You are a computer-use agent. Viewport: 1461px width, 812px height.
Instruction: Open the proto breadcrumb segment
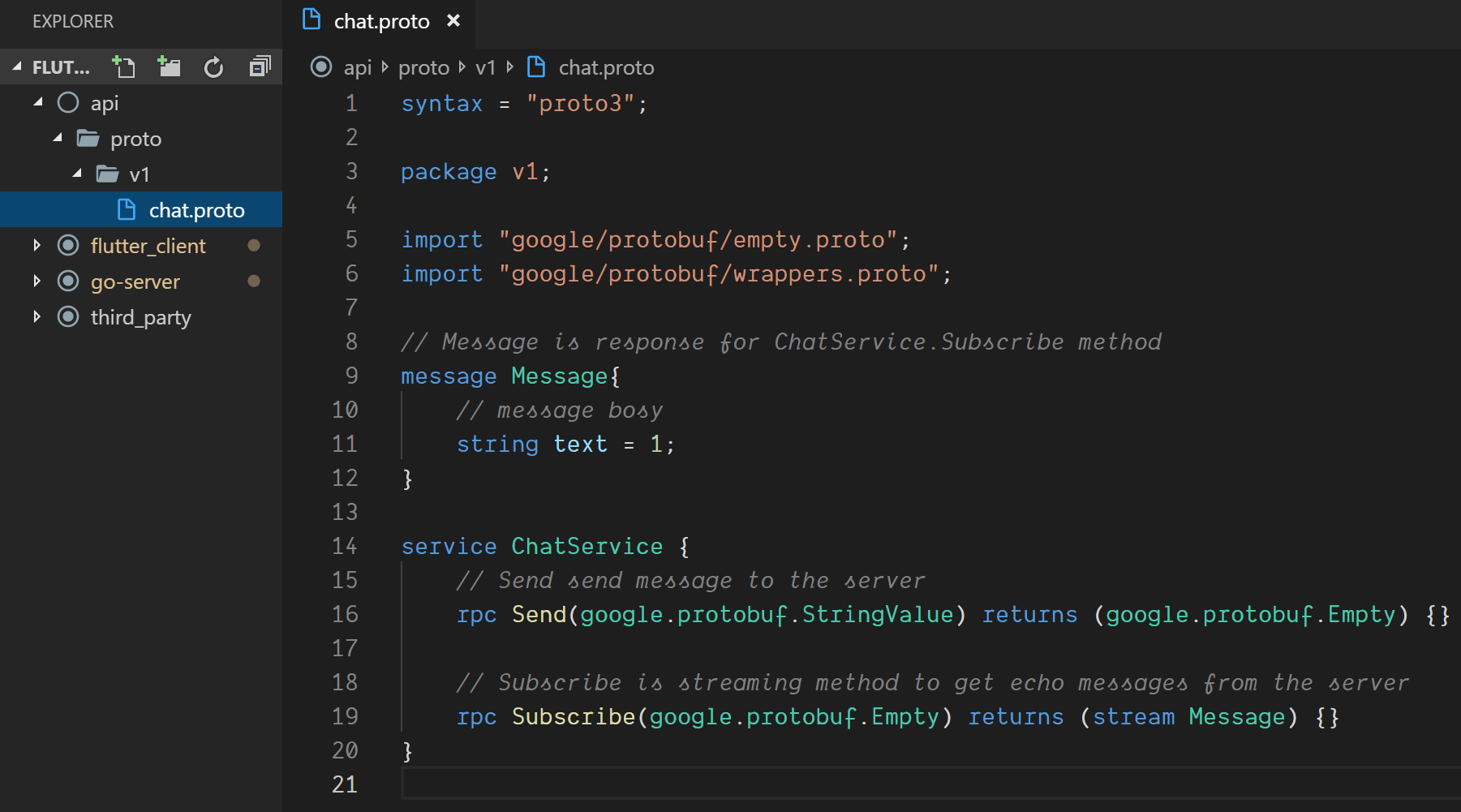tap(423, 67)
